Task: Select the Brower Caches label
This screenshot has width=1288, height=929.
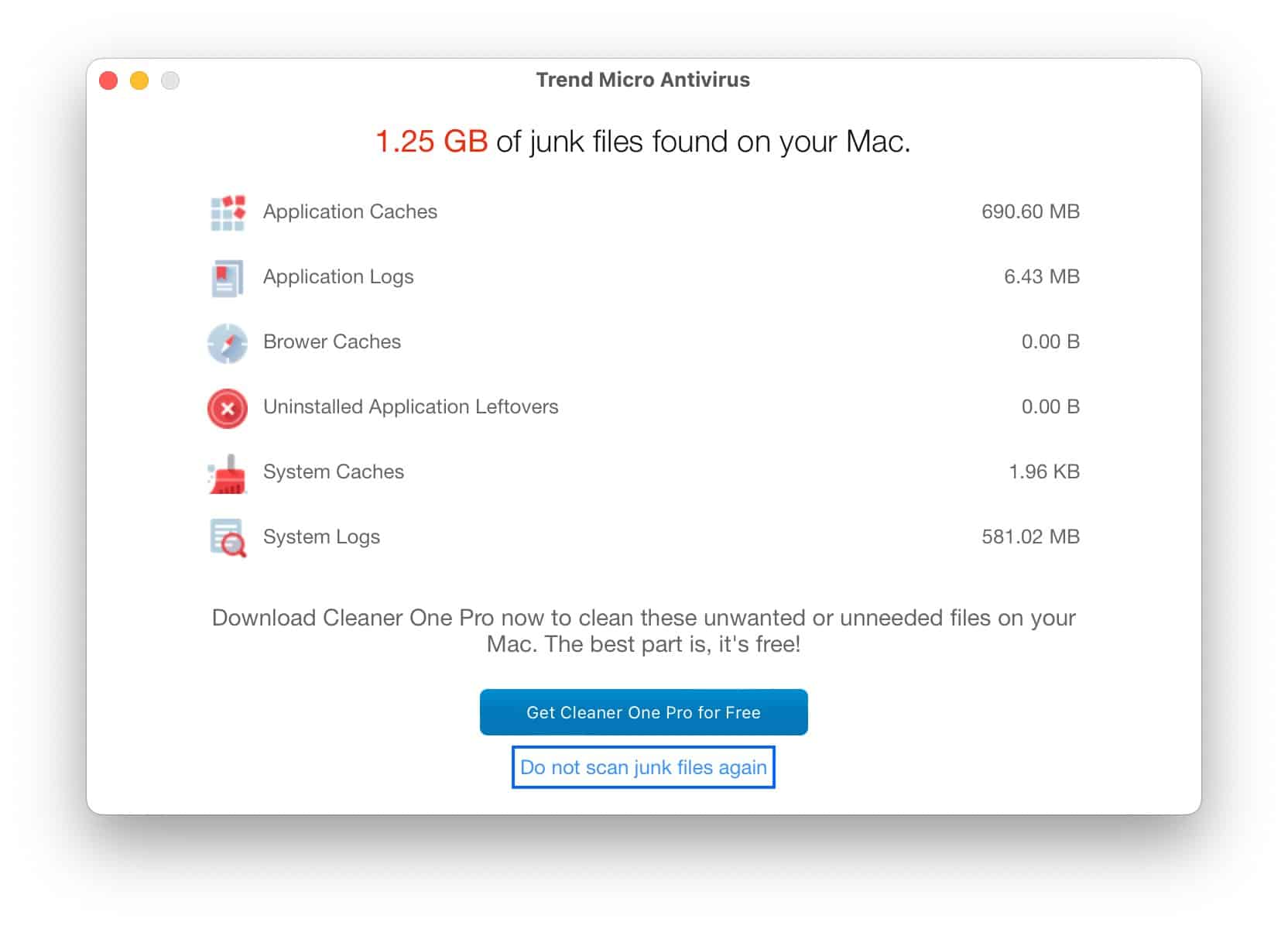Action: [332, 341]
